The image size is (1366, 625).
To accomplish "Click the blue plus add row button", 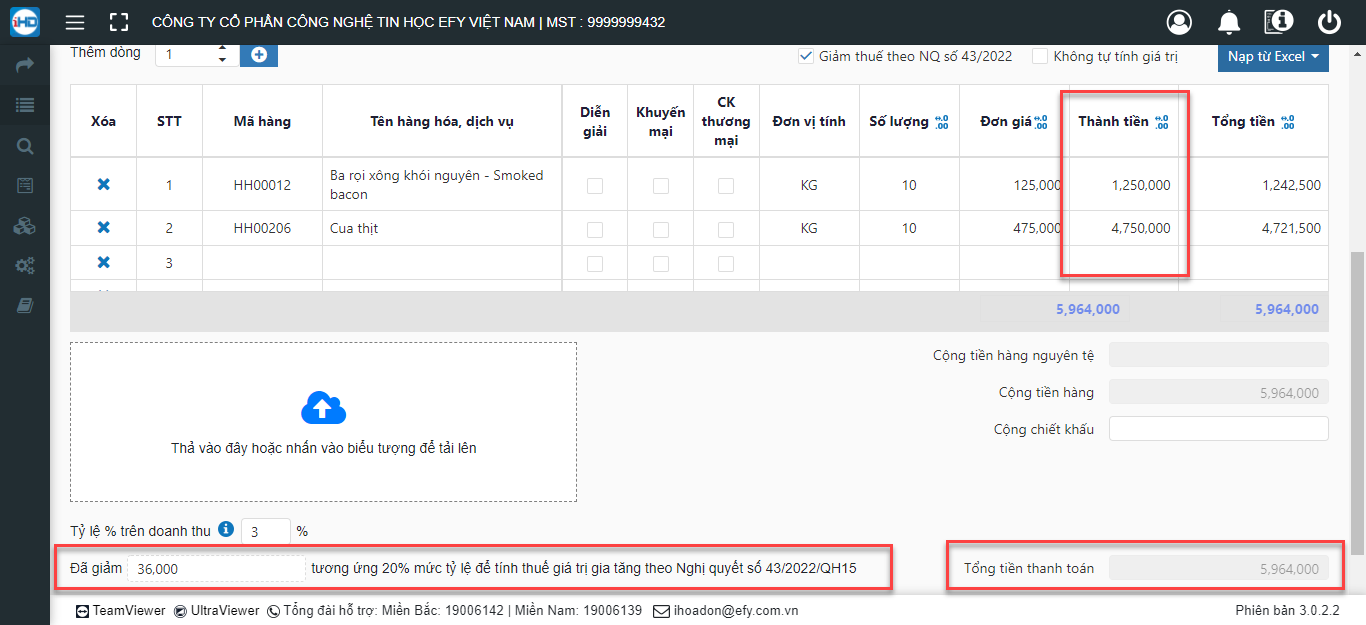I will 259,54.
